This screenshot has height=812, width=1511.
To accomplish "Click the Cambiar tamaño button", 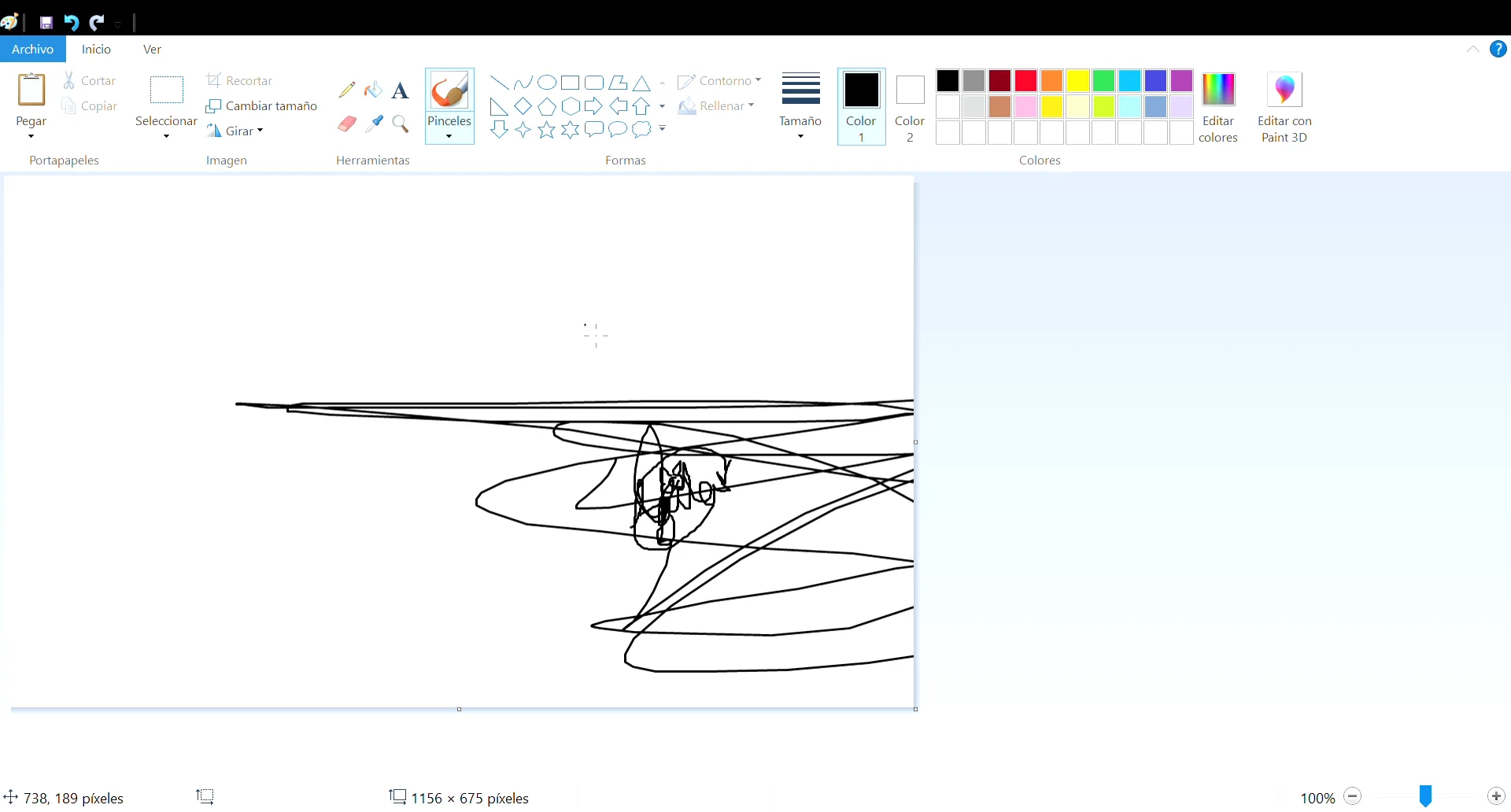I will 262,105.
